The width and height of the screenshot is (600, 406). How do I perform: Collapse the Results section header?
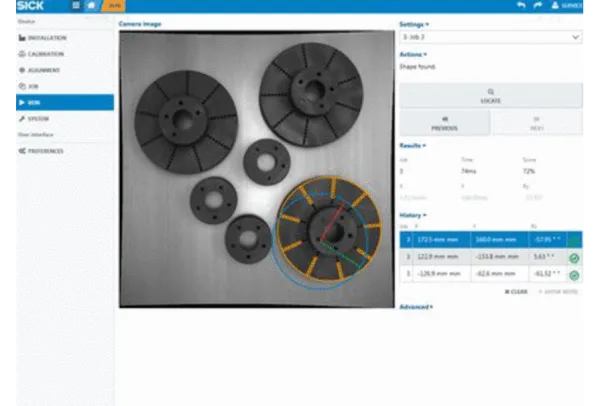pos(412,146)
